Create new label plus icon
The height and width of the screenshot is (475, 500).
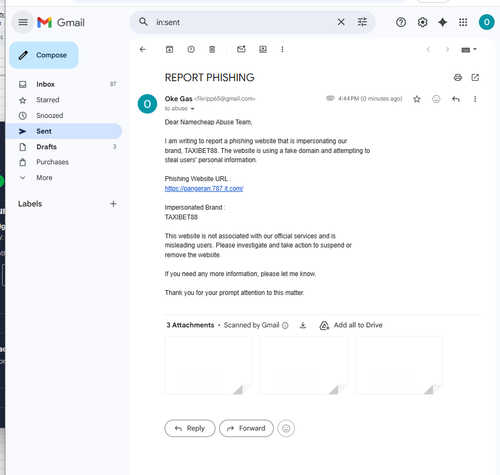[113, 204]
